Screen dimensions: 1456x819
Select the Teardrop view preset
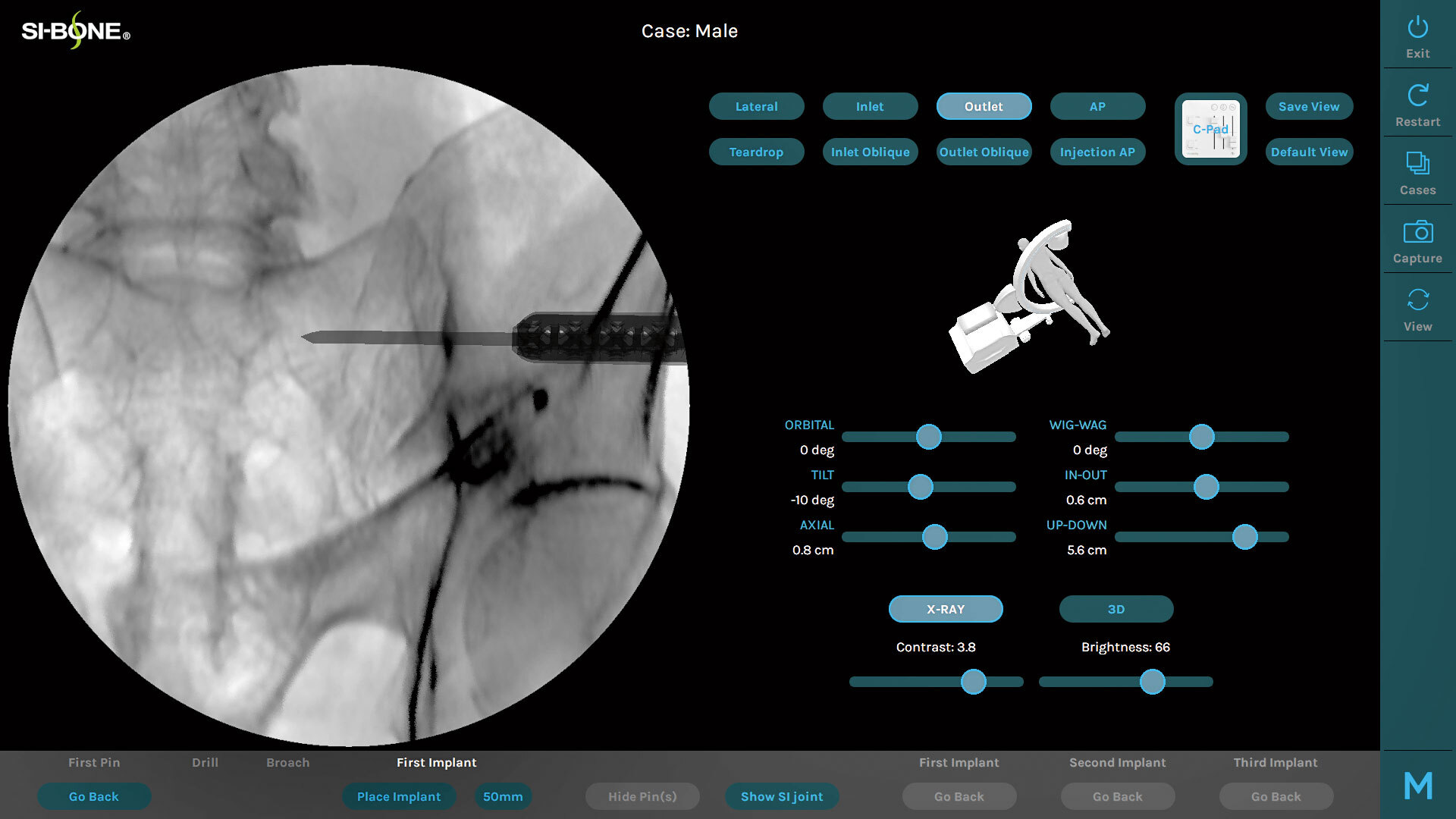click(756, 152)
